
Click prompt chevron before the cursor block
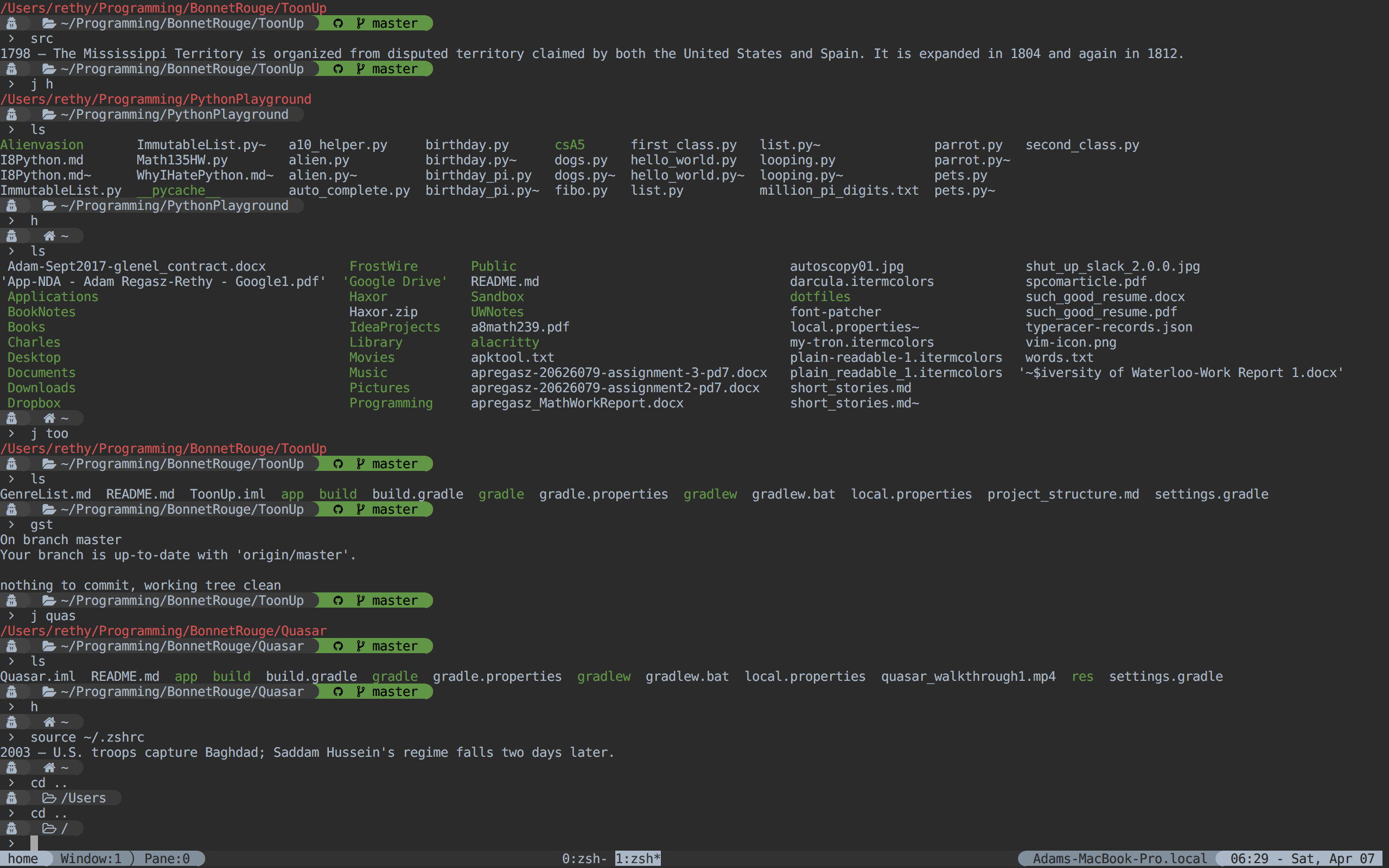pyautogui.click(x=11, y=843)
